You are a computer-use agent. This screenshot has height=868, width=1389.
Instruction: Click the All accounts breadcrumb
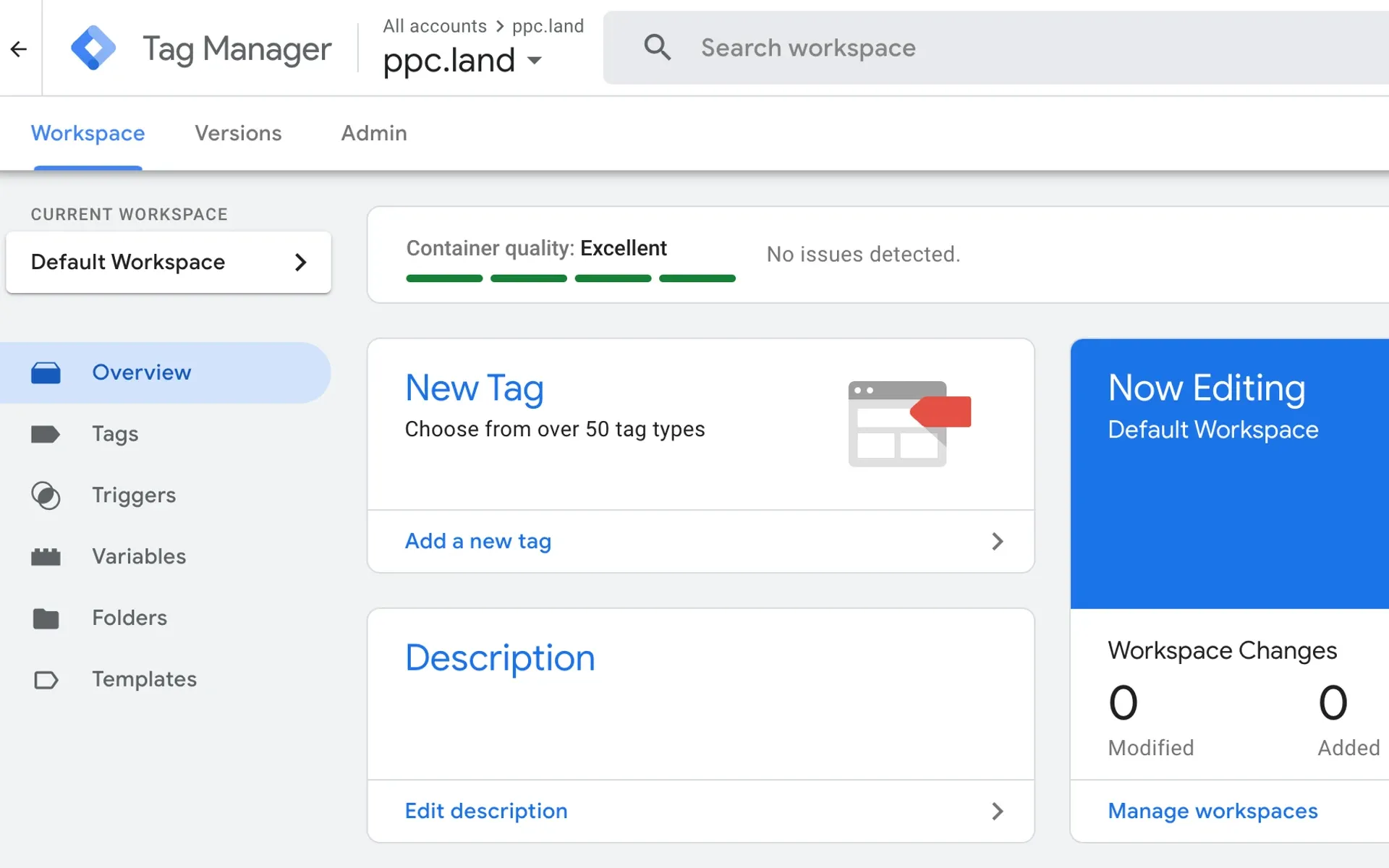pyautogui.click(x=434, y=25)
